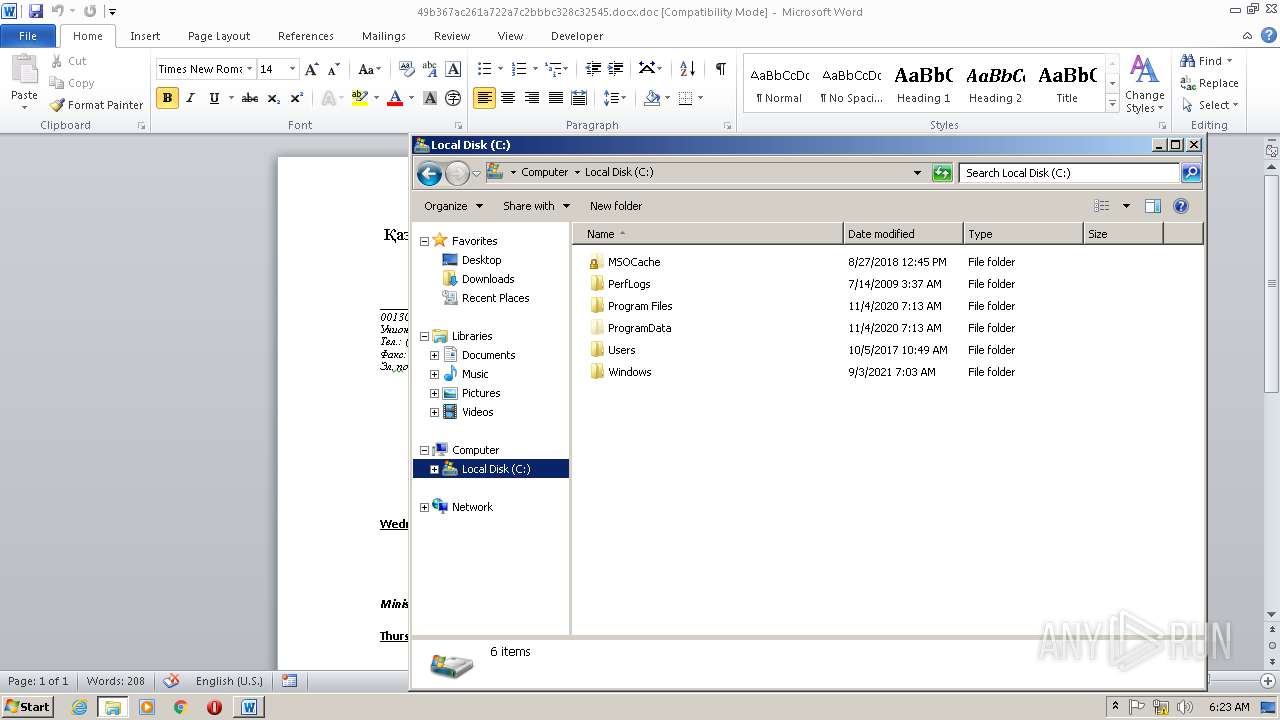
Task: Toggle Underline formatting button
Action: (214, 98)
